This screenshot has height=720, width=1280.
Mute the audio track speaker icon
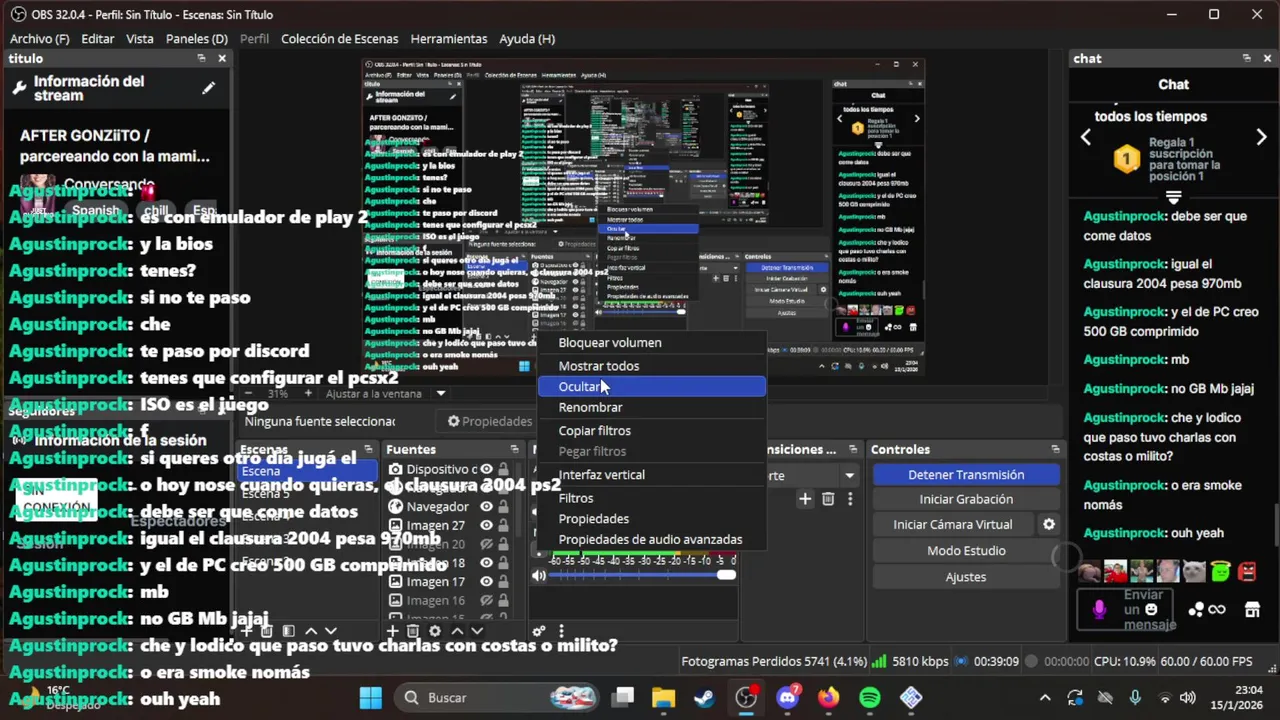click(539, 575)
